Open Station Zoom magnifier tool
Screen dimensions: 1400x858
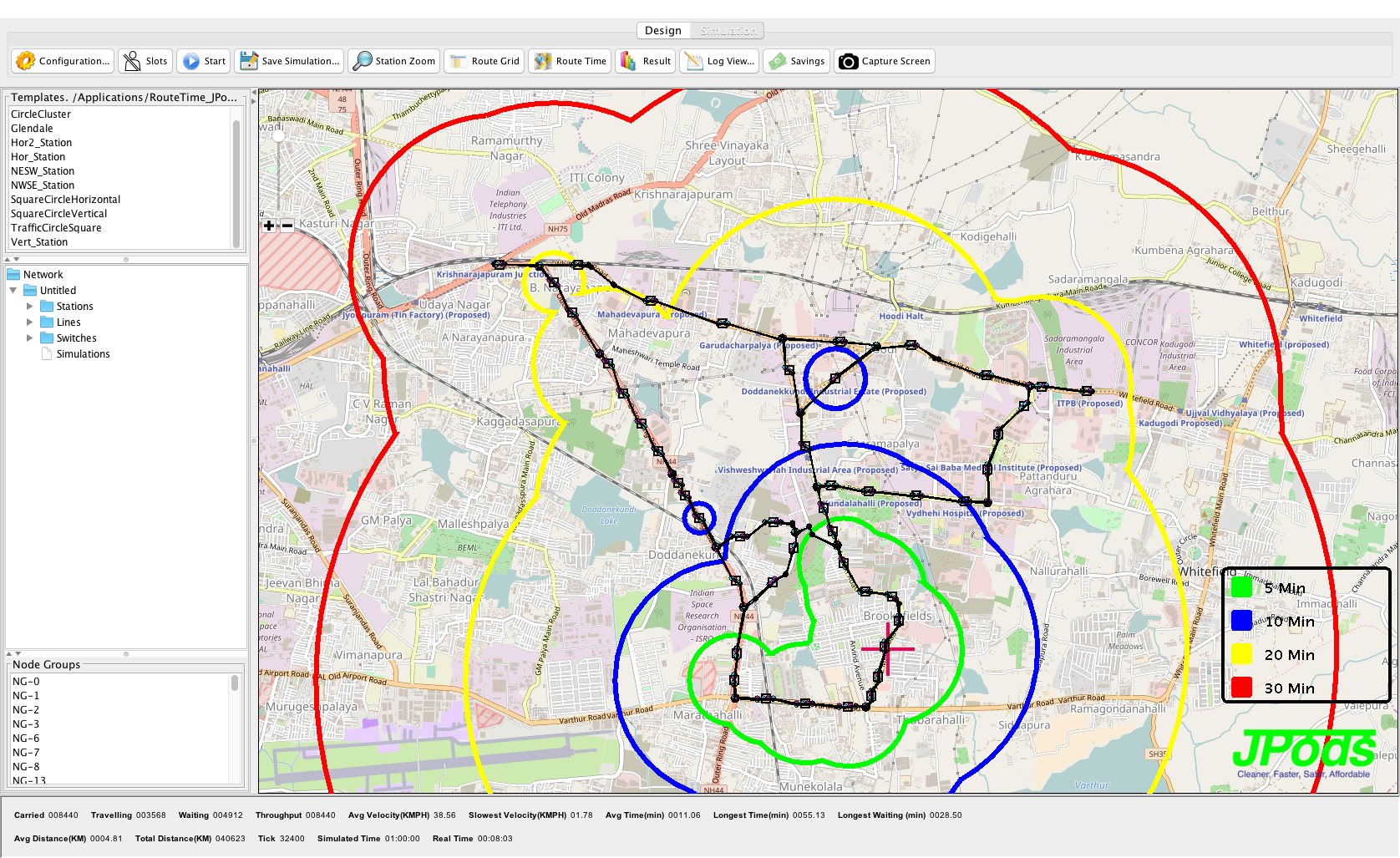pyautogui.click(x=363, y=61)
